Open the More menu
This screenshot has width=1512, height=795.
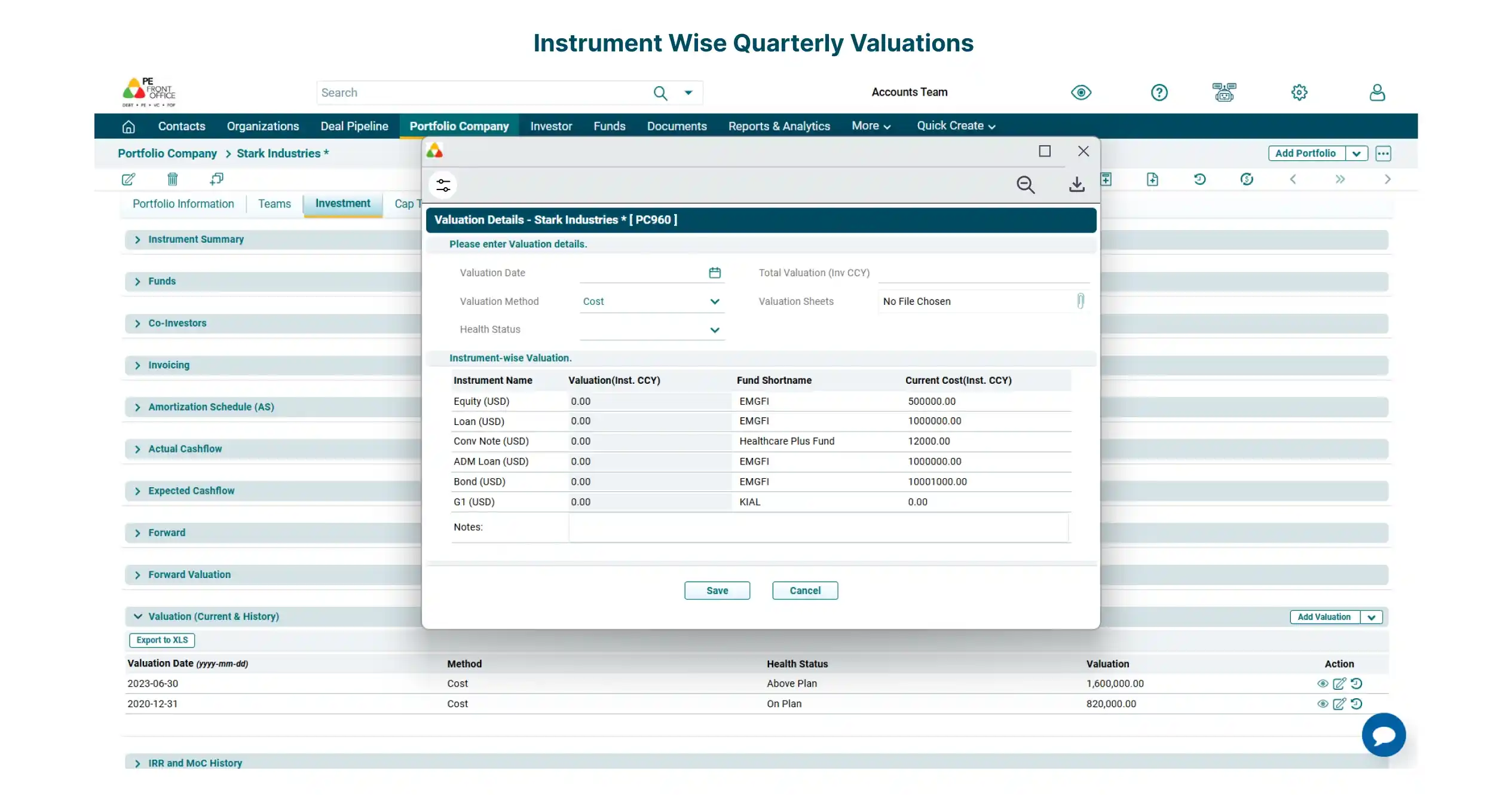871,126
